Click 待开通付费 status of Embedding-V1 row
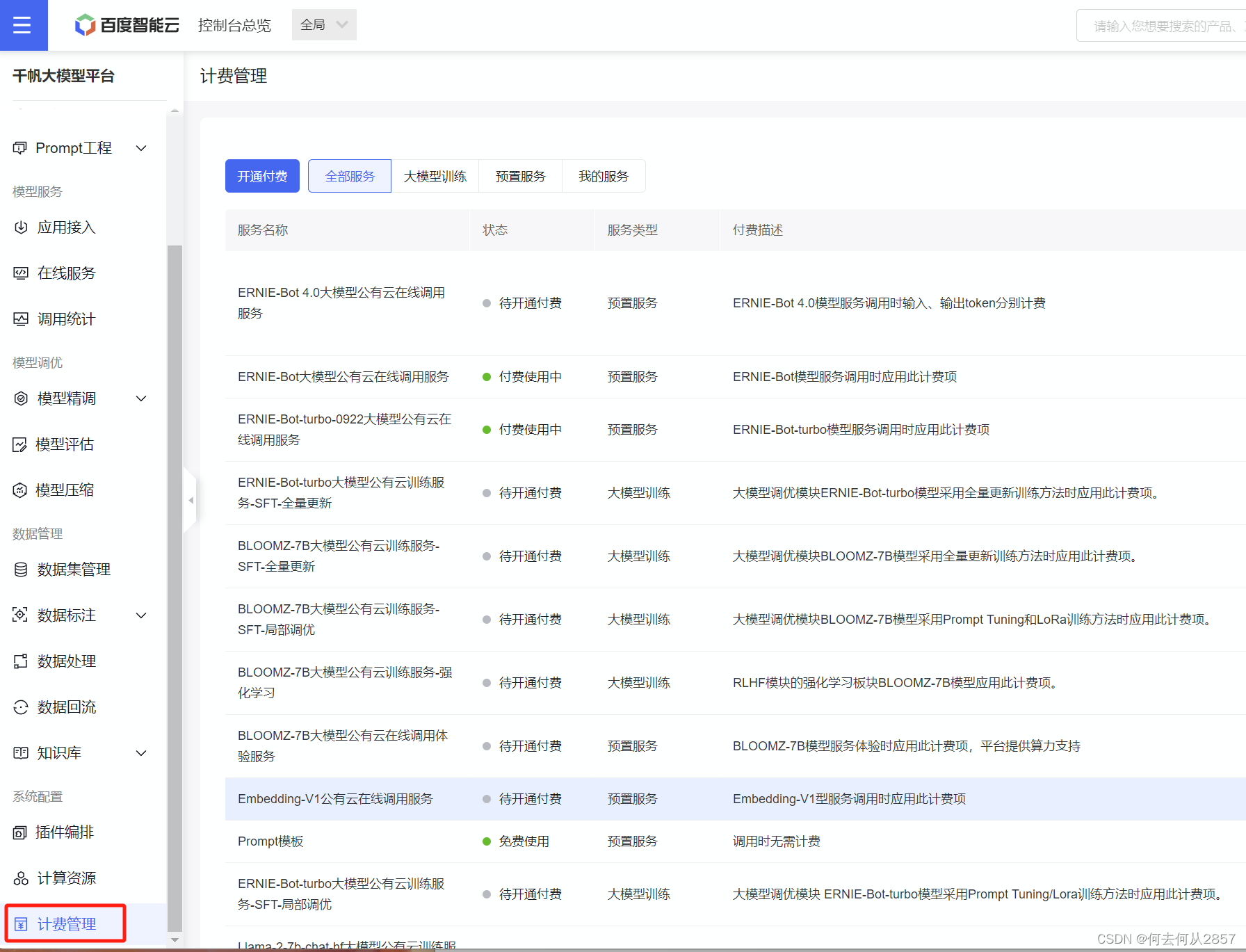Screen dimensions: 1246x952 530,799
